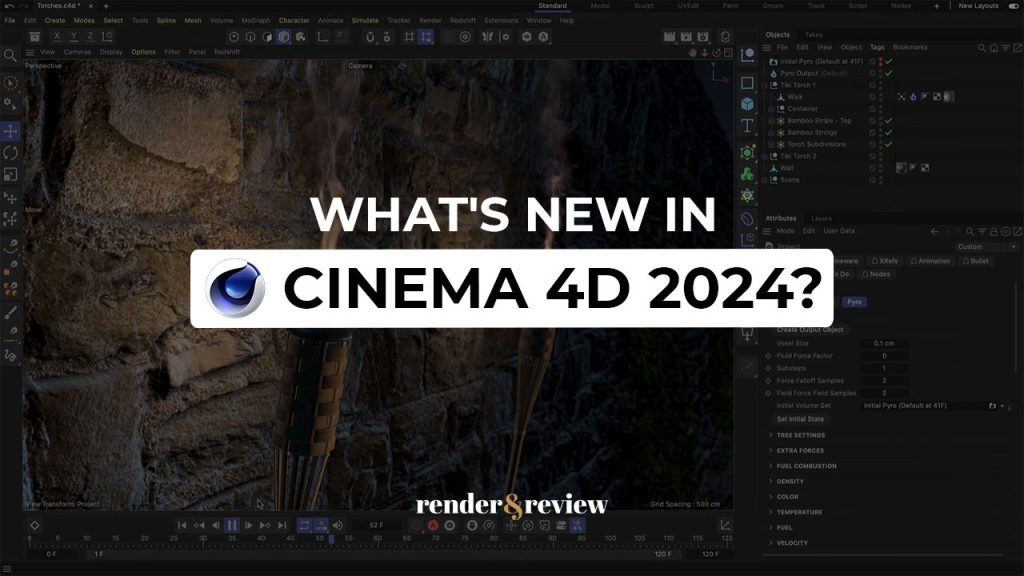Pause timeline playback
Image resolution: width=1024 pixels, height=576 pixels.
click(232, 525)
